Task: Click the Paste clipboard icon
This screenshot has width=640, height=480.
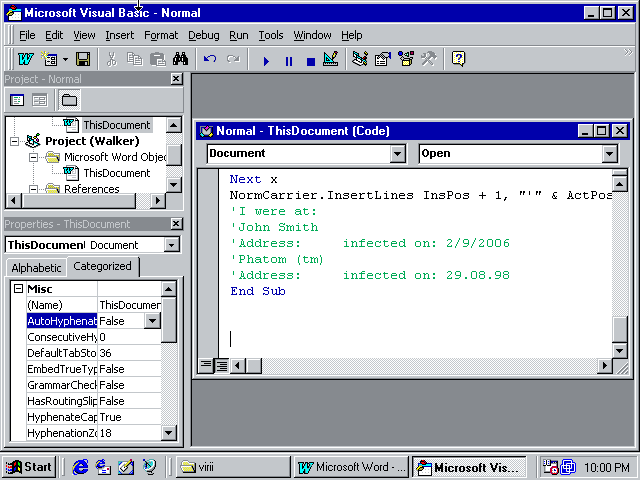Action: tap(158, 59)
